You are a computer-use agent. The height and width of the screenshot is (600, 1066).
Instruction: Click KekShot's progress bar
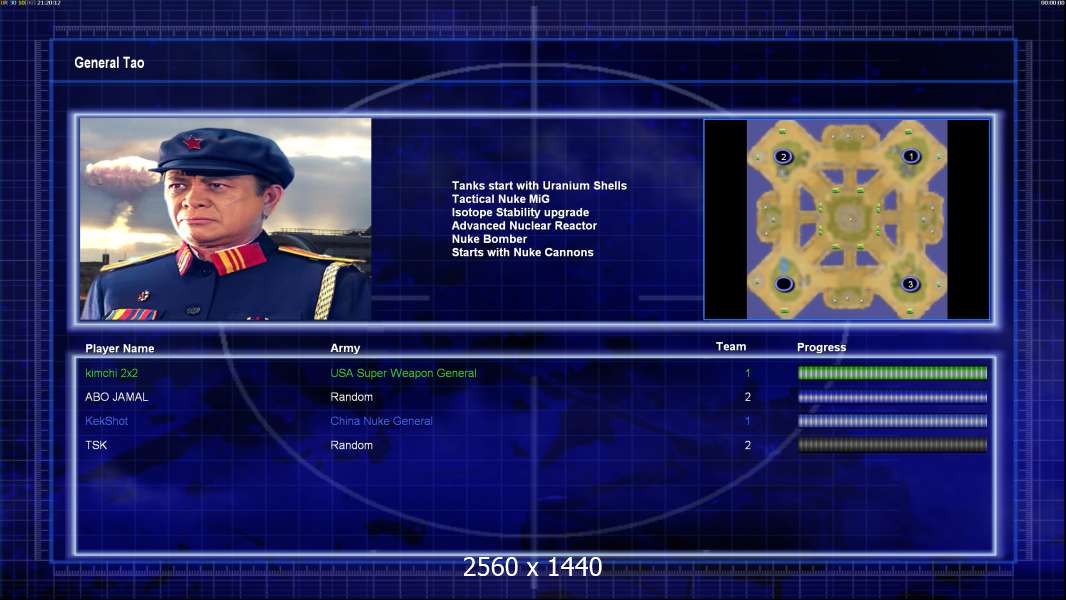click(x=892, y=421)
